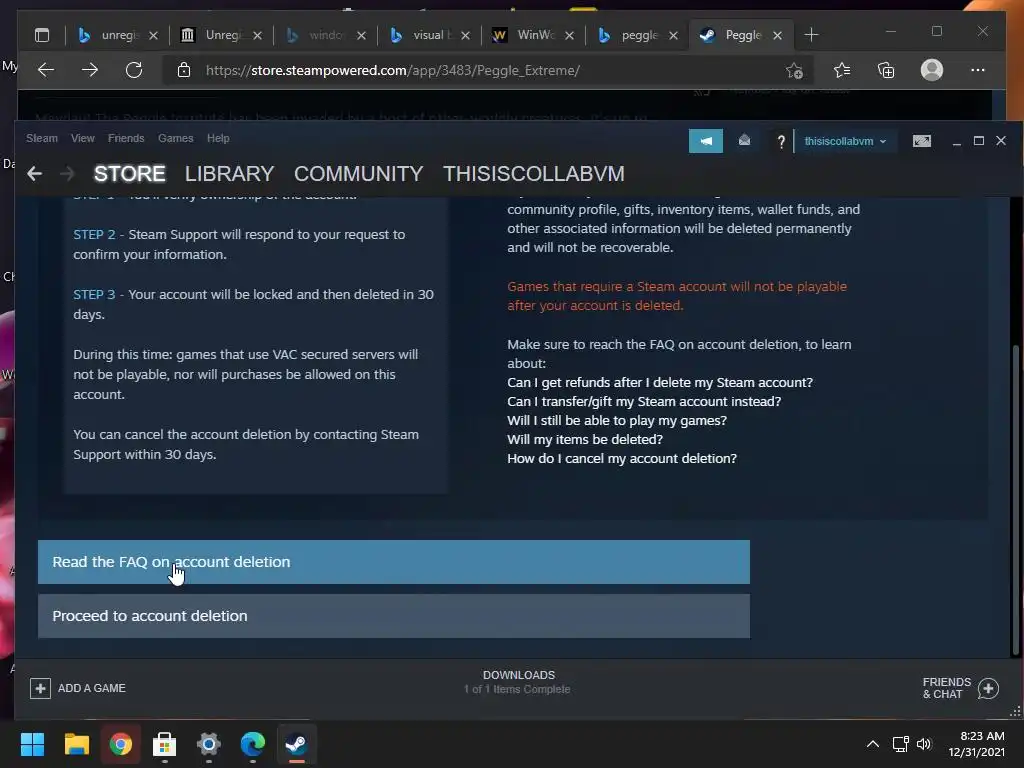Switch to COMMUNITY section
This screenshot has width=1024, height=768.
click(x=359, y=174)
